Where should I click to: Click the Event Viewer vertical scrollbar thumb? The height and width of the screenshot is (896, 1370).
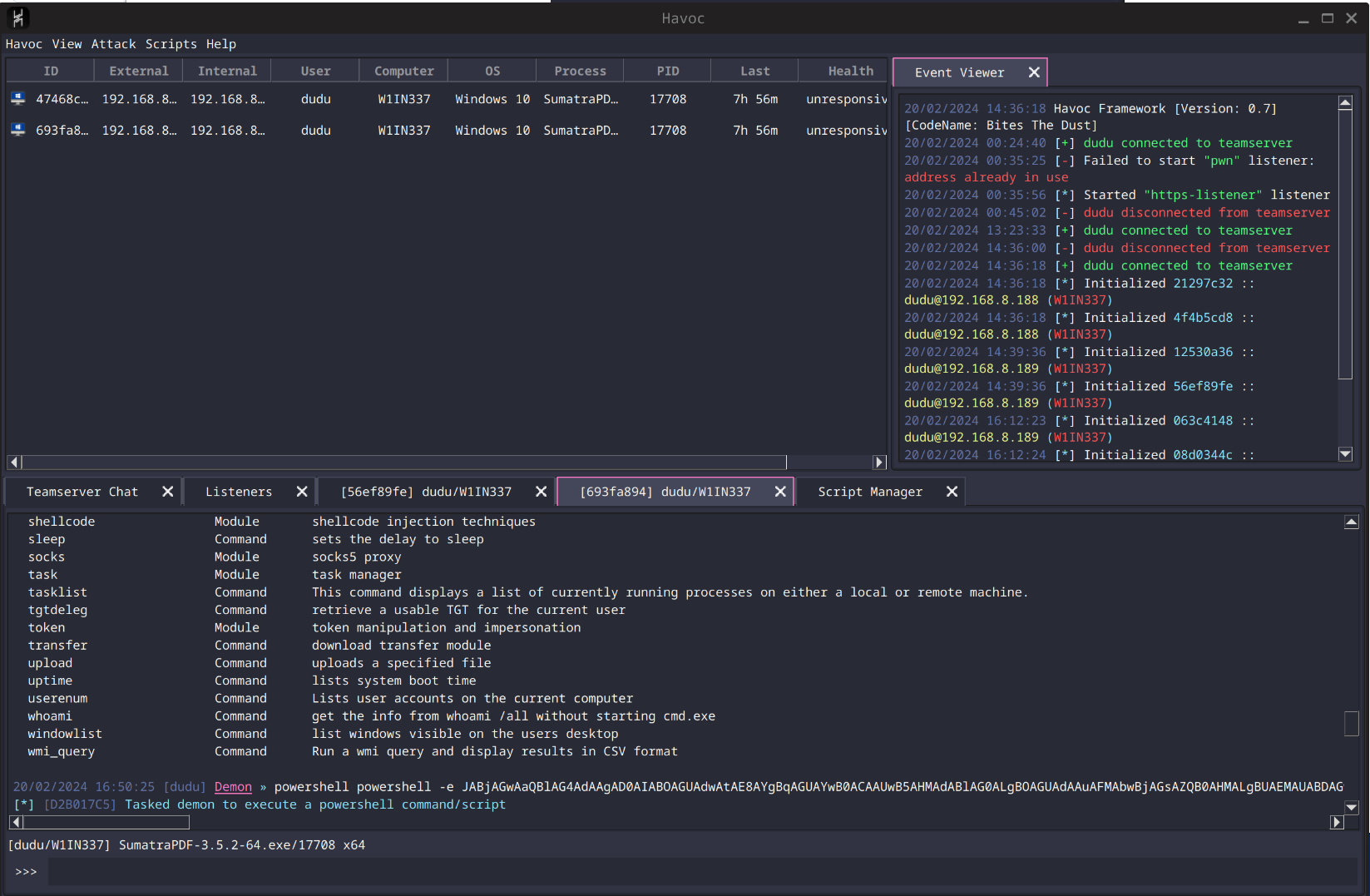[1345, 245]
